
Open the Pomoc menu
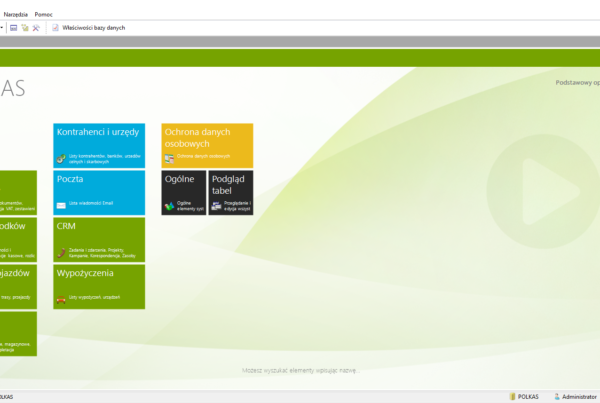[43, 15]
